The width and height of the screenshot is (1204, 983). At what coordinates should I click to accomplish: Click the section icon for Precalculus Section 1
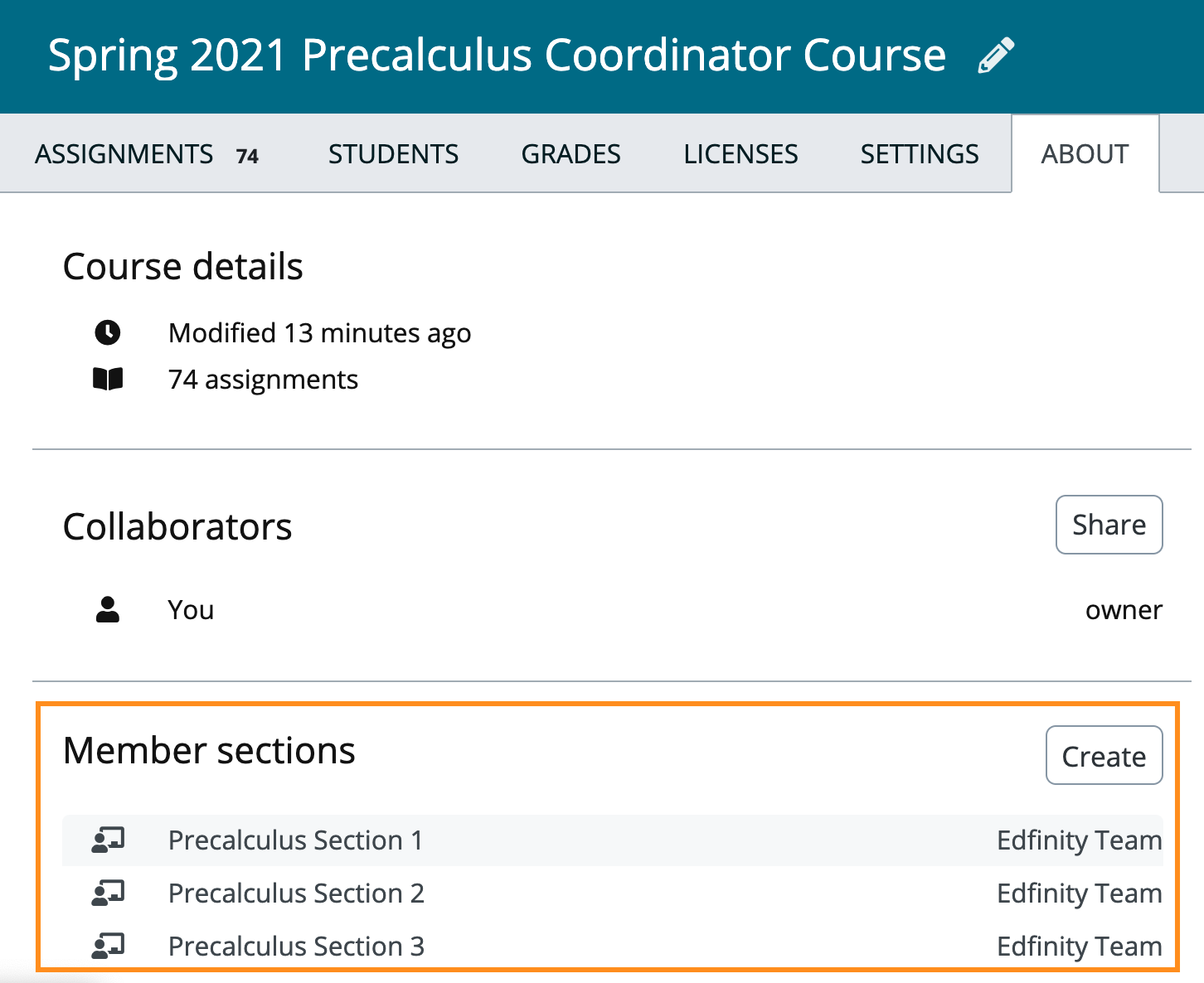[108, 840]
